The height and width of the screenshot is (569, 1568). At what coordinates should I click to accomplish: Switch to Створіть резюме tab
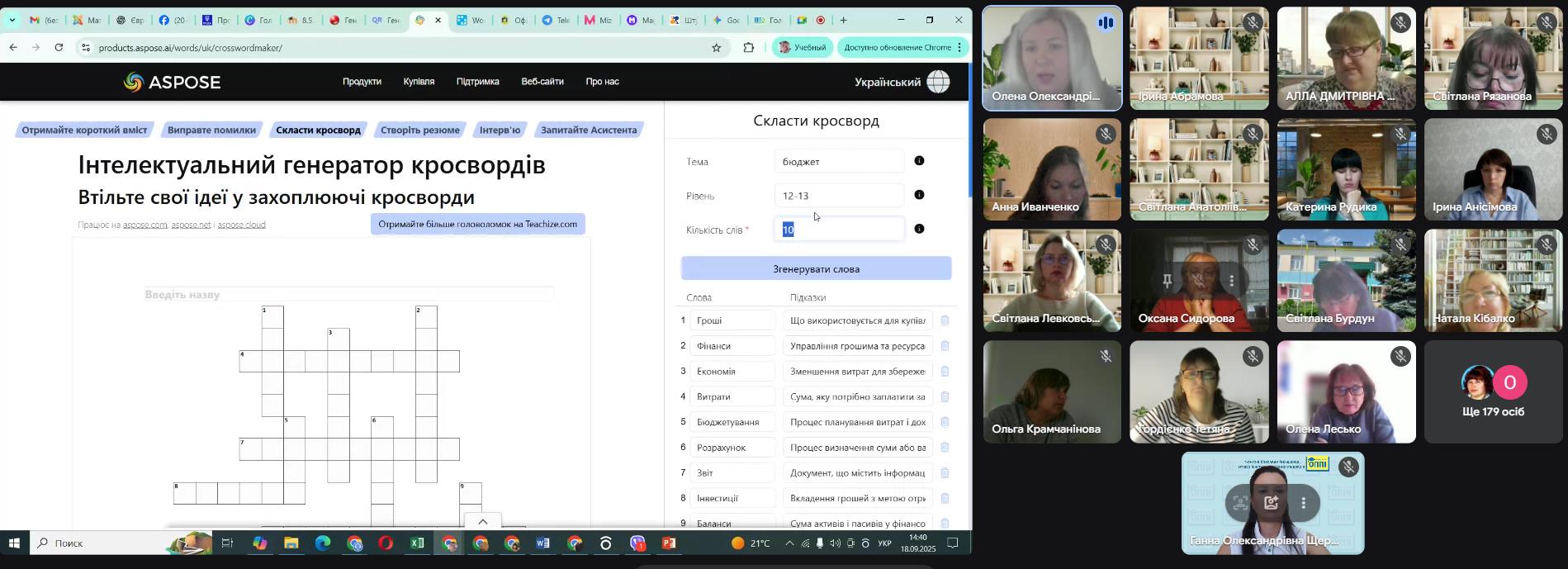click(419, 130)
